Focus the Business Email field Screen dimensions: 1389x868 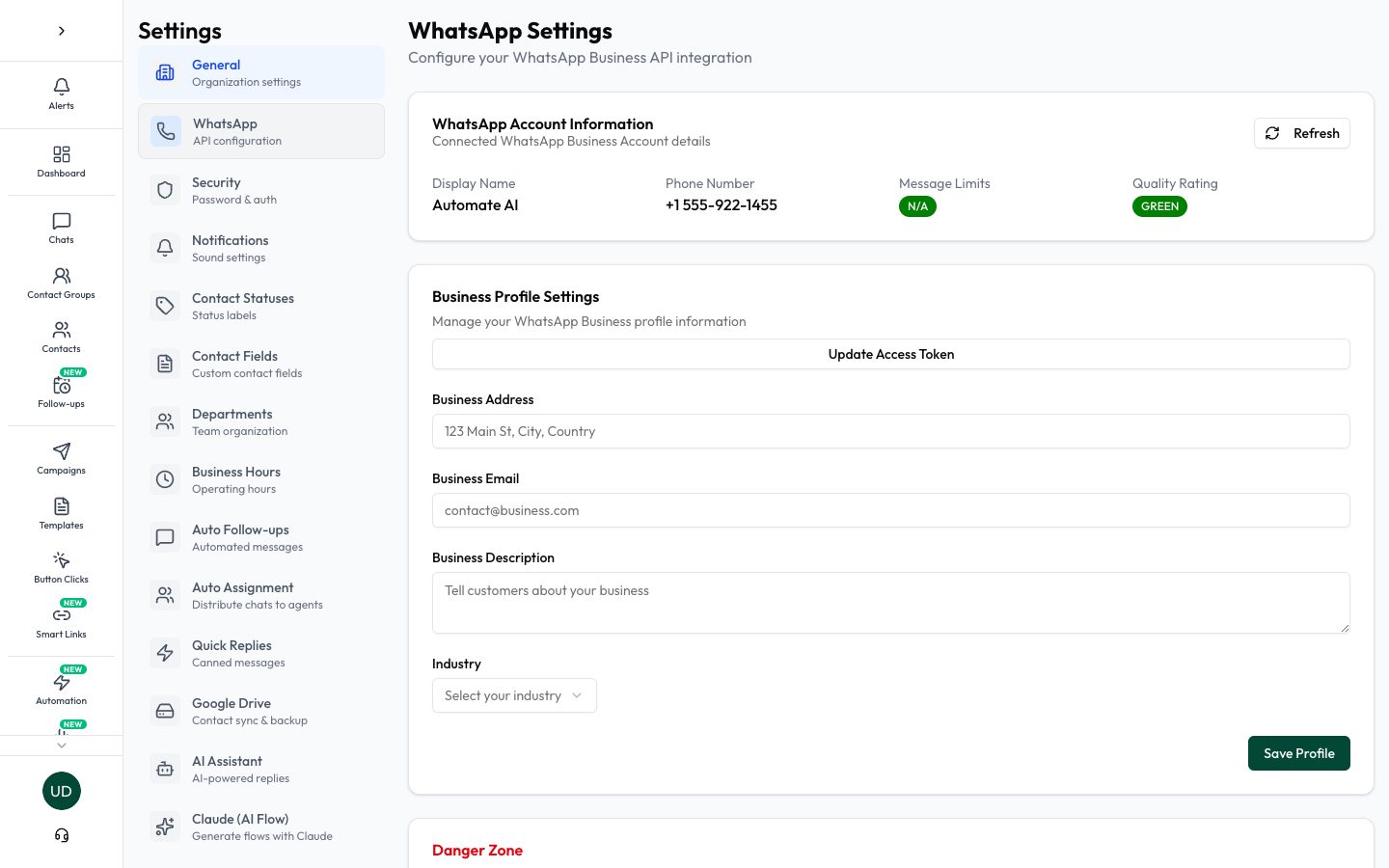pos(891,510)
